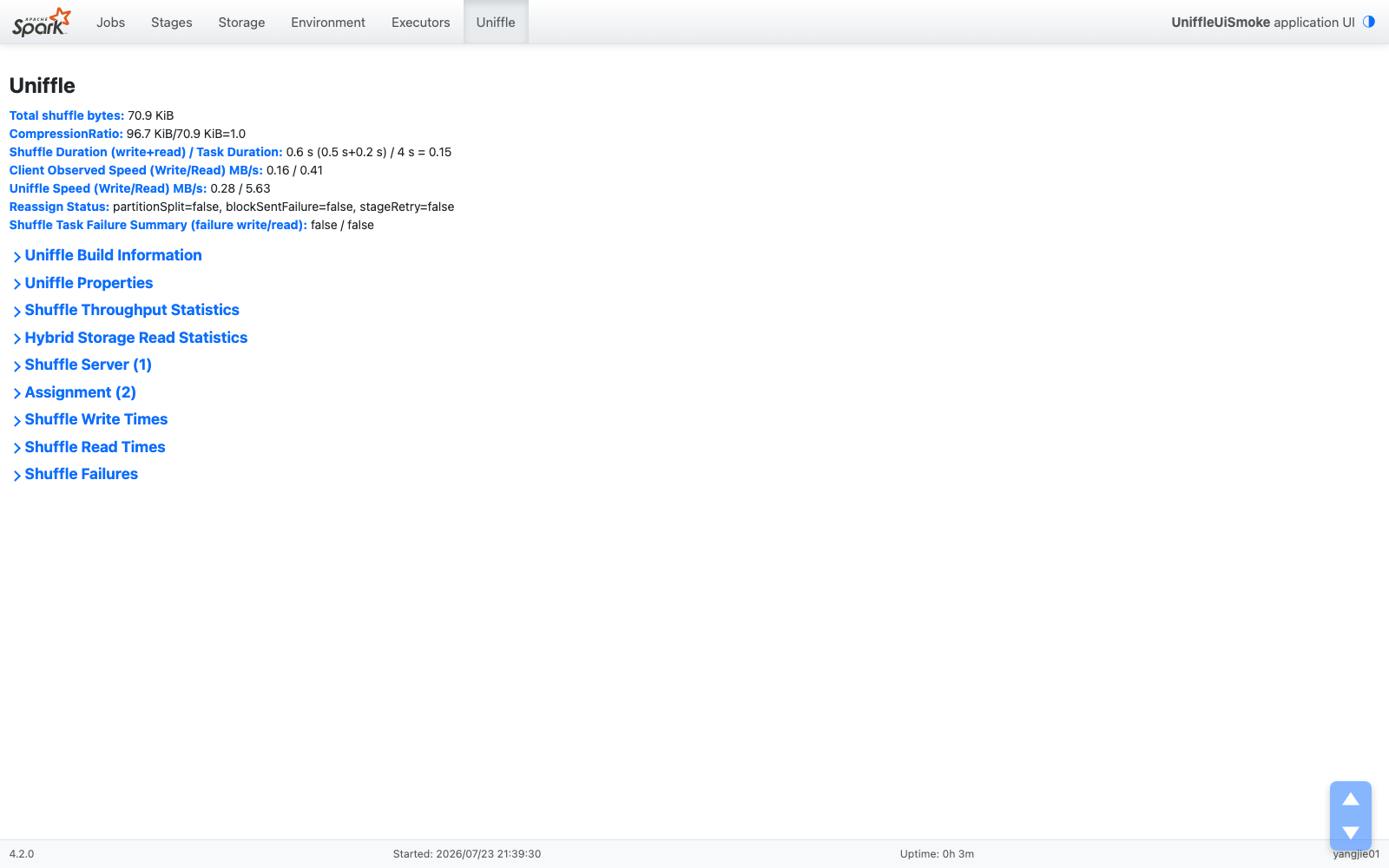Click the false / false failure value
Image resolution: width=1389 pixels, height=868 pixels.
coord(342,225)
